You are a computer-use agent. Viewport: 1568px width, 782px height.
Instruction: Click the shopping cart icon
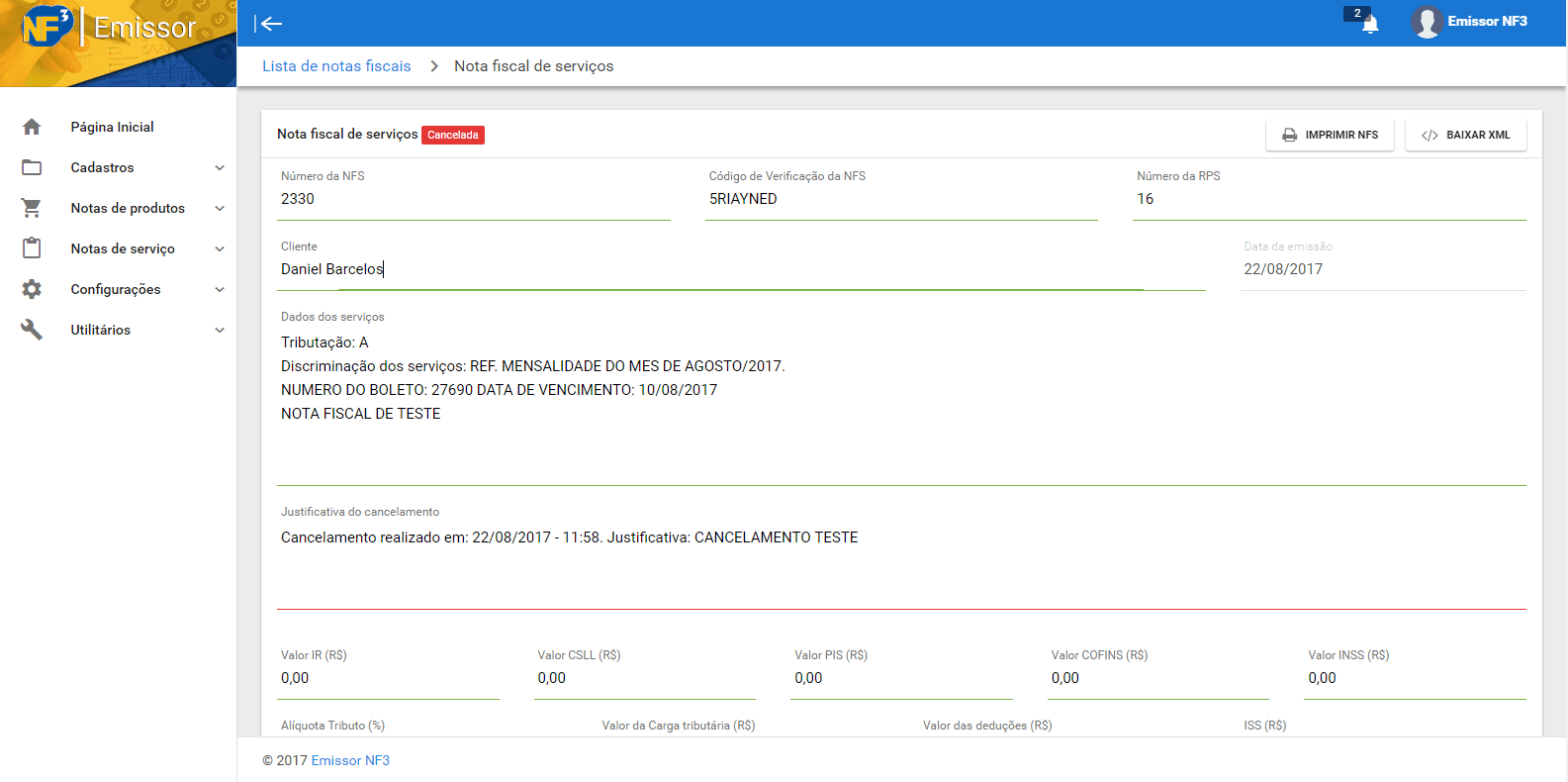(x=32, y=208)
